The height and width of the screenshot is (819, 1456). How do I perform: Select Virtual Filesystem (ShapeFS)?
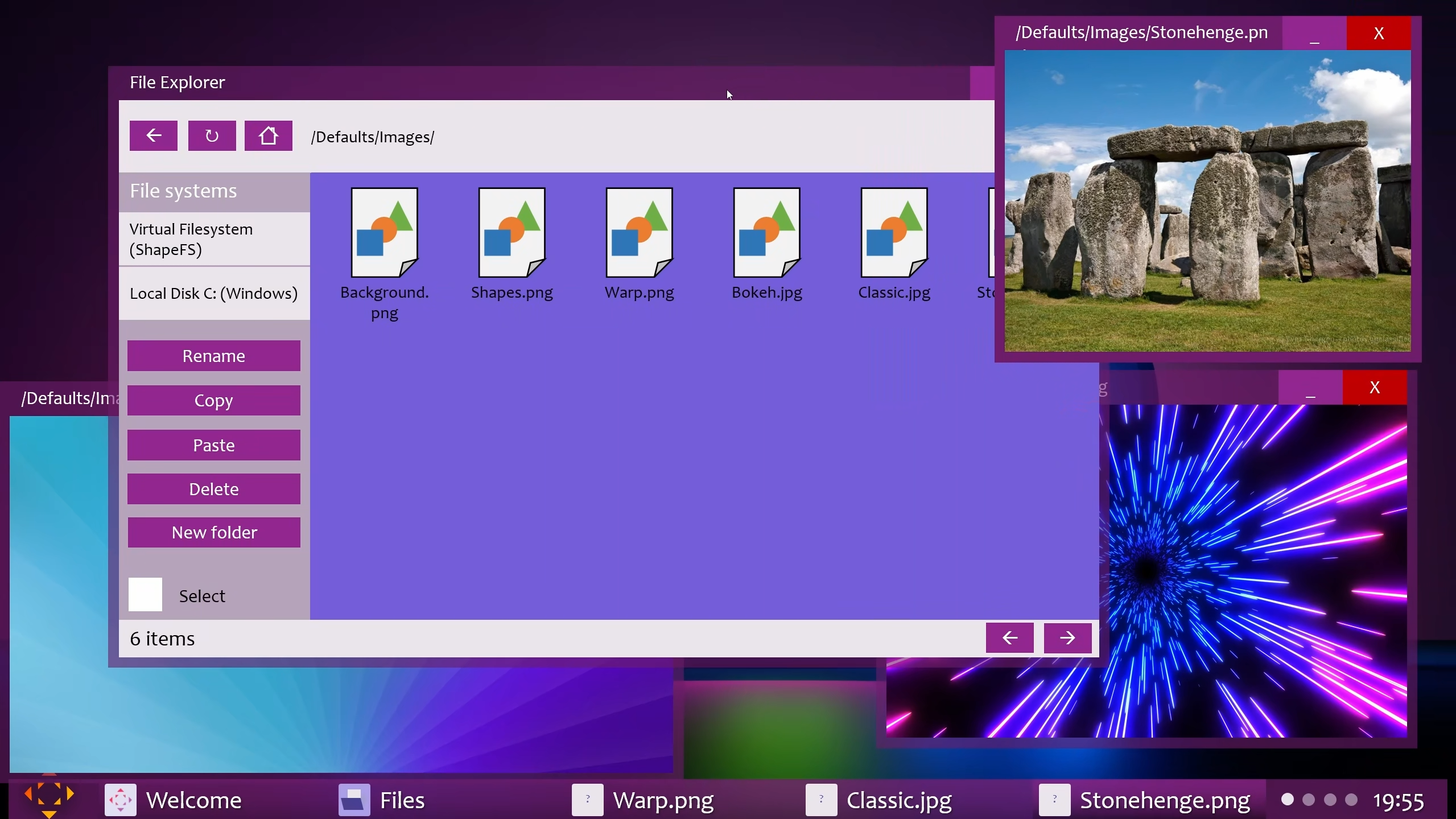click(x=214, y=239)
